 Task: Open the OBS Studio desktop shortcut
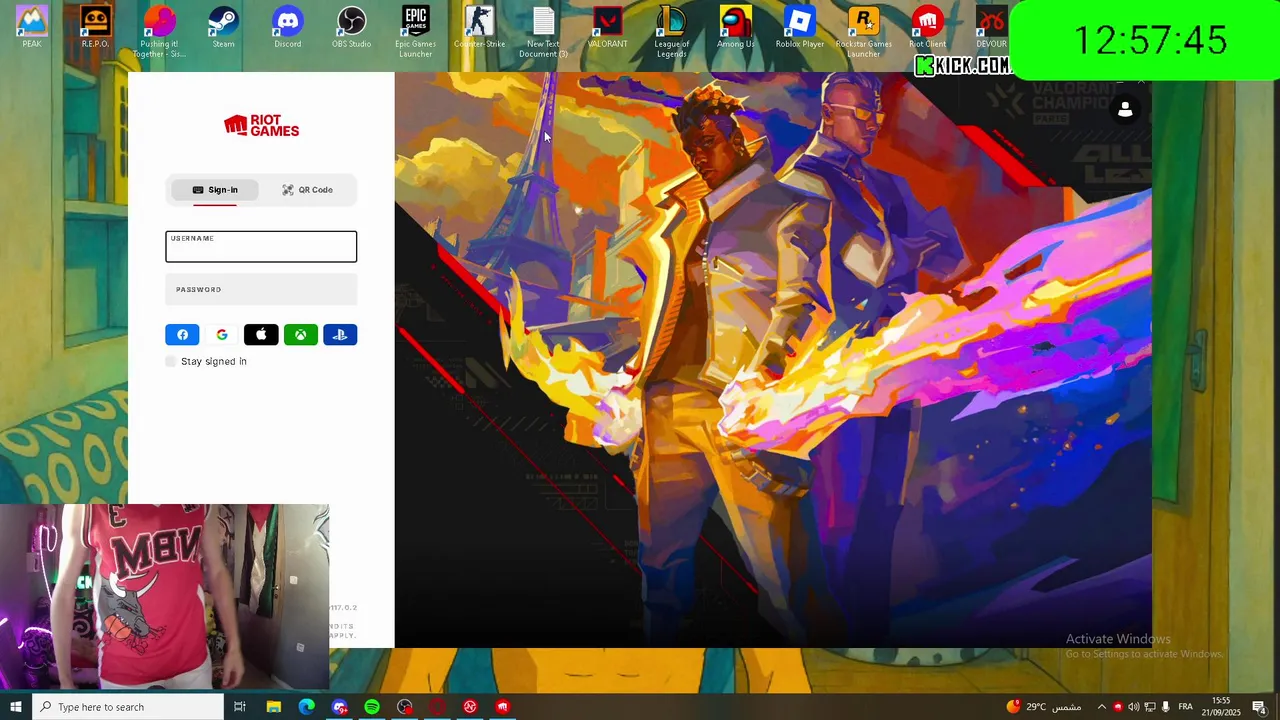(352, 28)
